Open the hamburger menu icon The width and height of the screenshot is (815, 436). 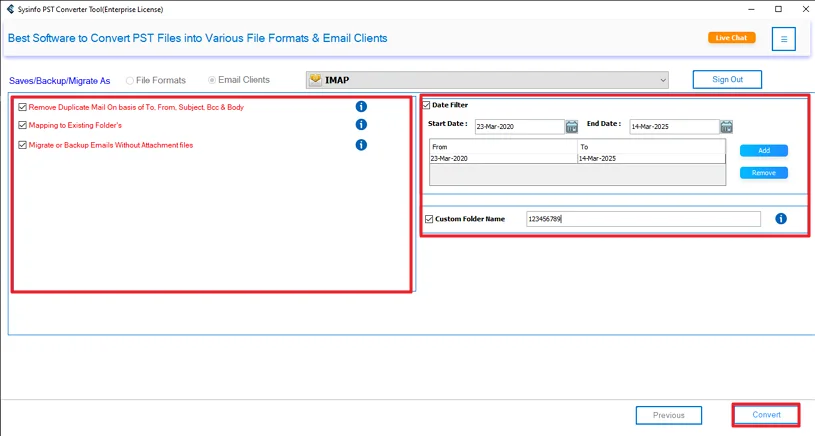[x=784, y=39]
